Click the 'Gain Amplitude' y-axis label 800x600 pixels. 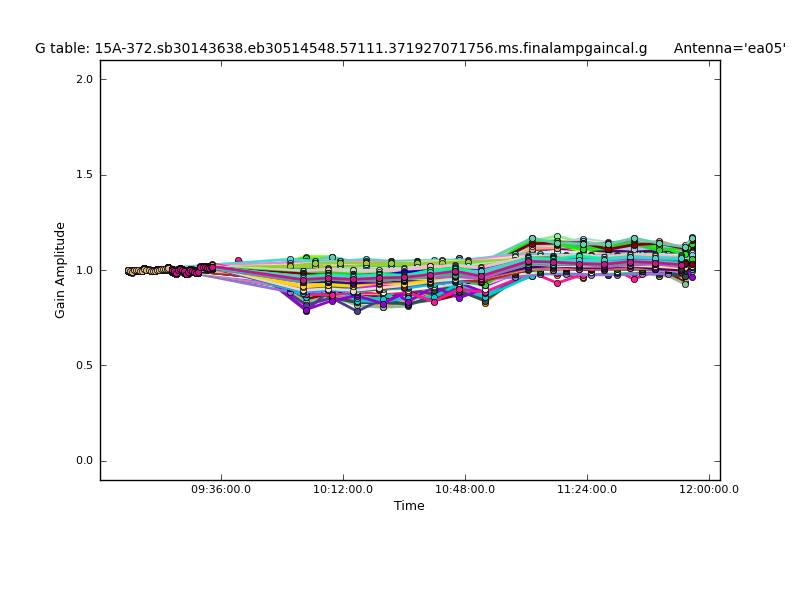pos(60,270)
